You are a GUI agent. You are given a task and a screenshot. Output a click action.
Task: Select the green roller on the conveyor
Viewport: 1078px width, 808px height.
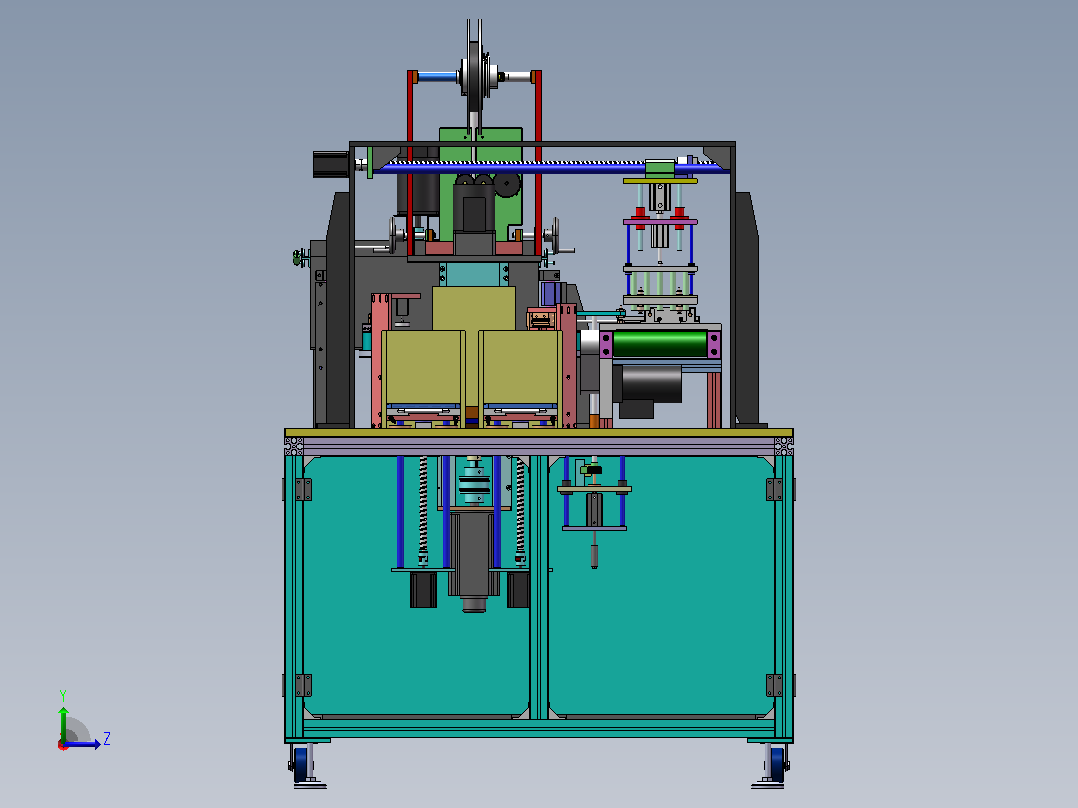pyautogui.click(x=659, y=345)
